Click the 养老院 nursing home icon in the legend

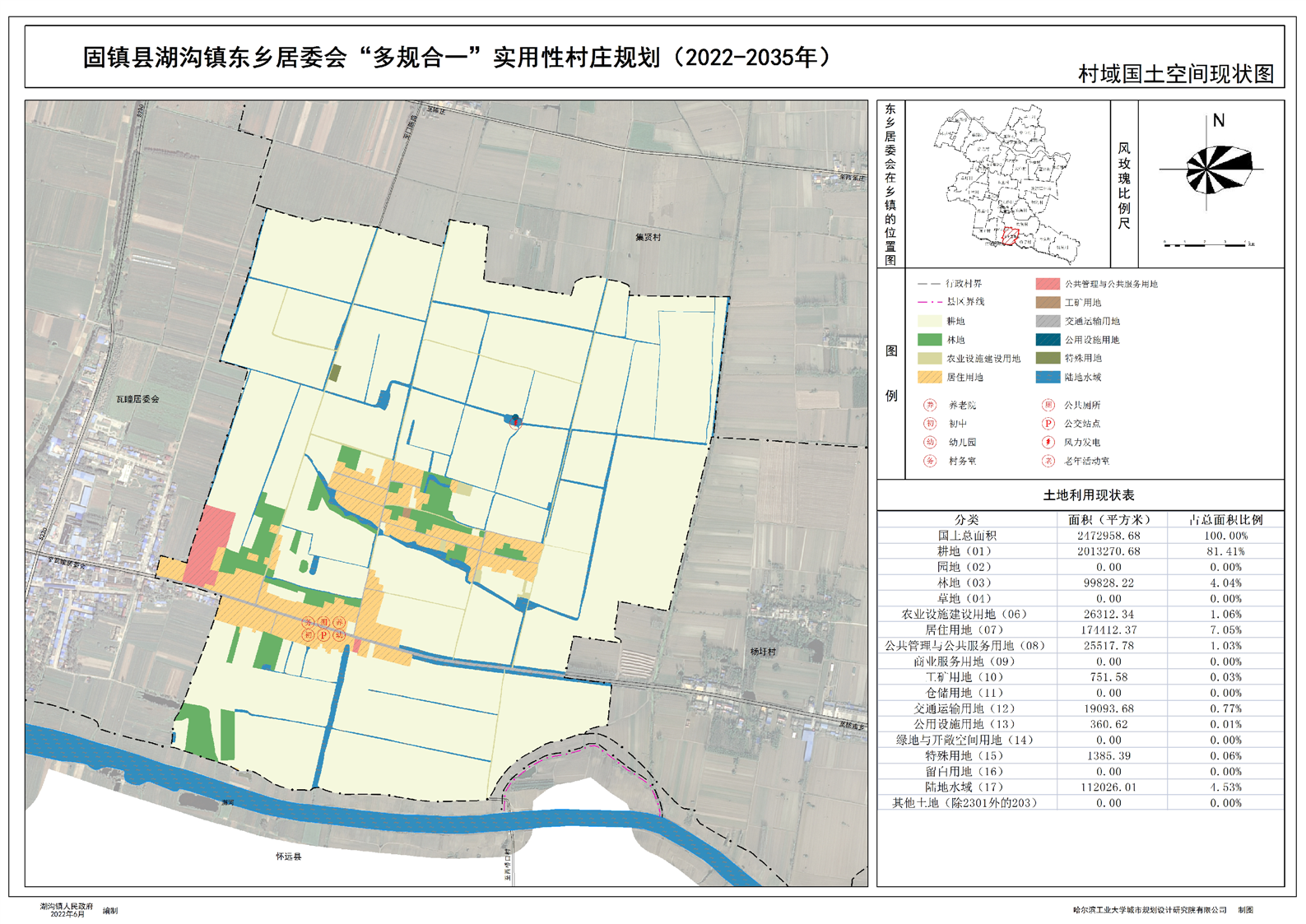click(x=930, y=405)
